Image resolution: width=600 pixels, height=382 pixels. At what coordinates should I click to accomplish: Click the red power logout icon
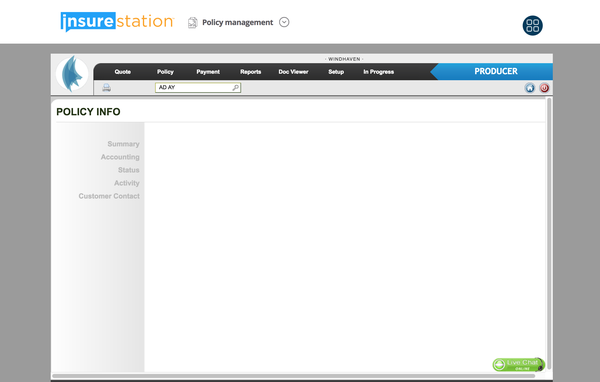544,88
